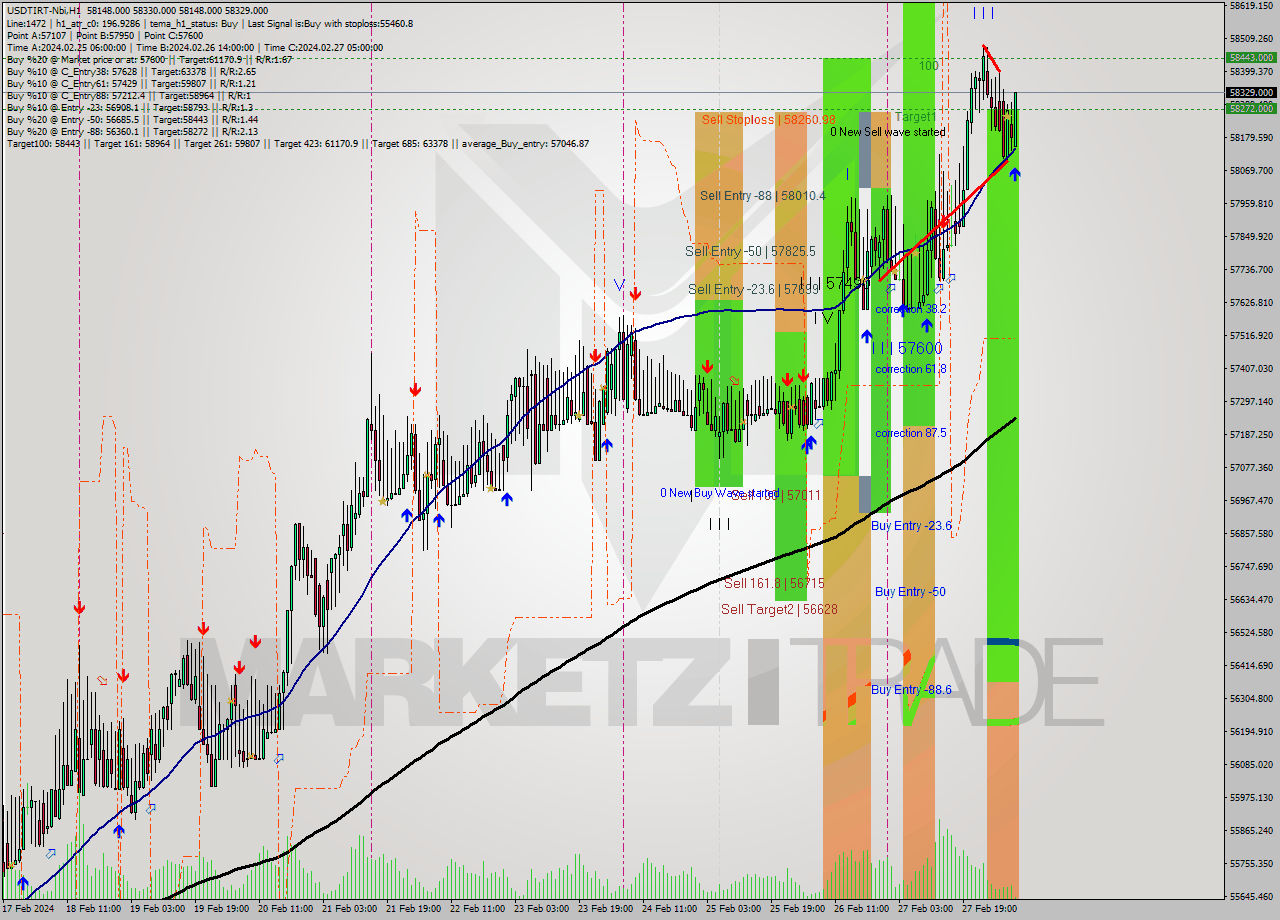This screenshot has height=920, width=1280.
Task: Click the 'correction 87.5' label
Action: click(910, 433)
